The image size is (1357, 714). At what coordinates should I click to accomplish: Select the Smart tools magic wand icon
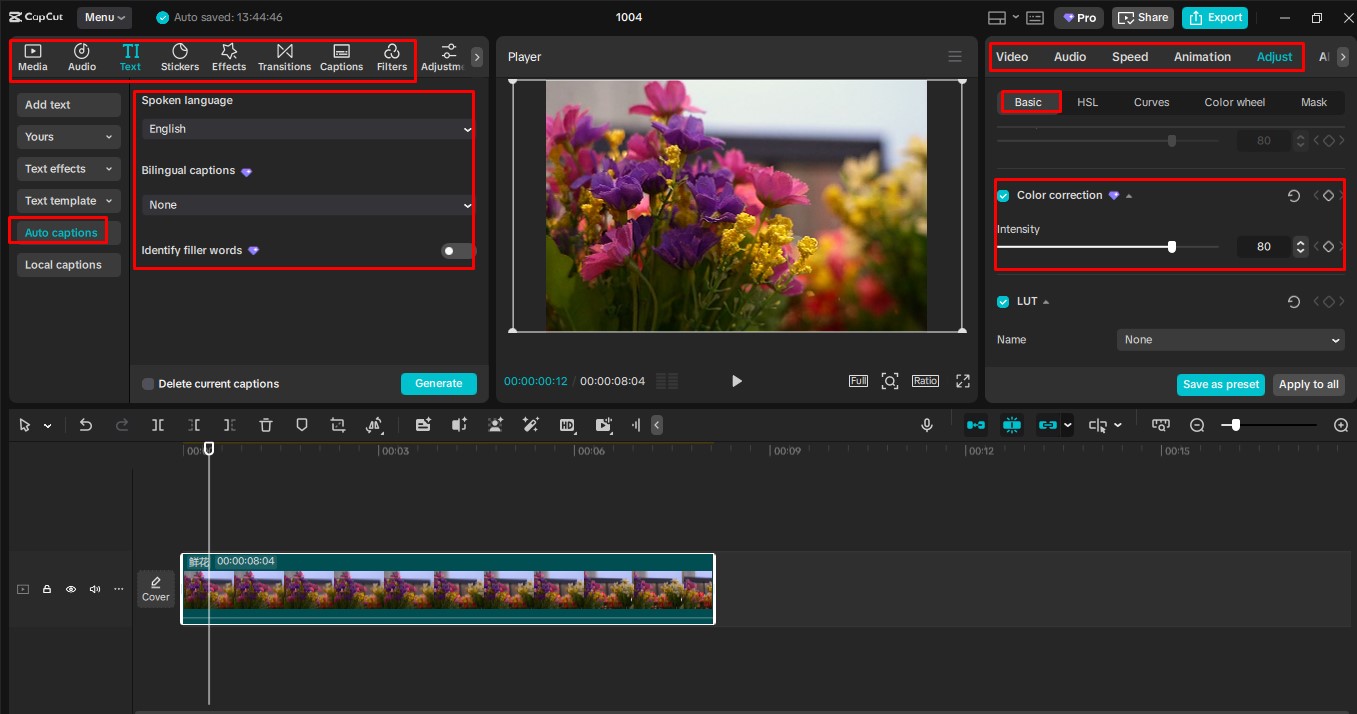(530, 424)
